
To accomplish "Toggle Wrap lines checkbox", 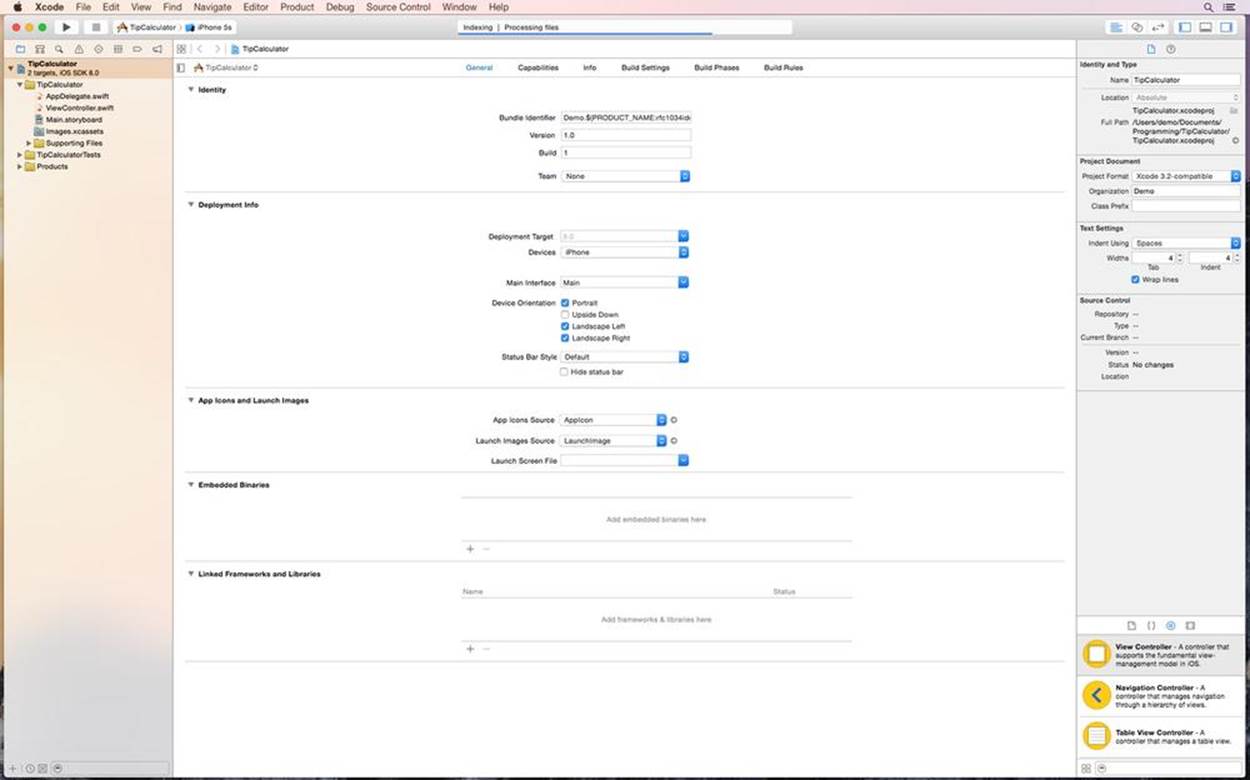I will coord(1135,280).
